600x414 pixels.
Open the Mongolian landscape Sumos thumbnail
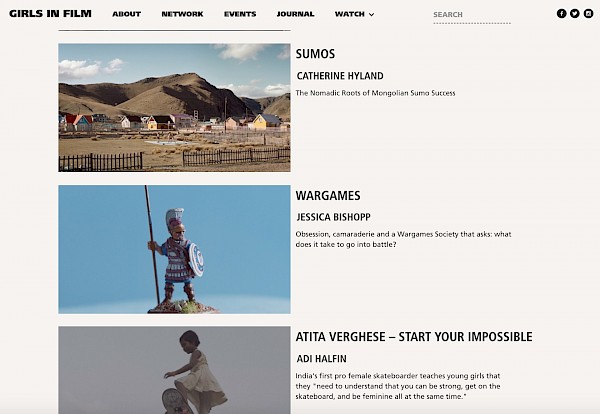(x=174, y=108)
